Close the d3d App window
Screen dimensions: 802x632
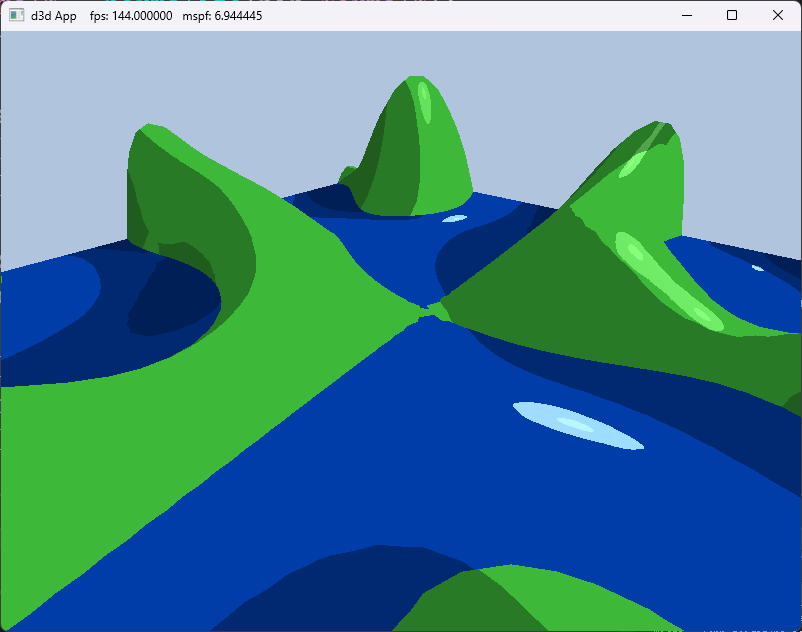777,15
